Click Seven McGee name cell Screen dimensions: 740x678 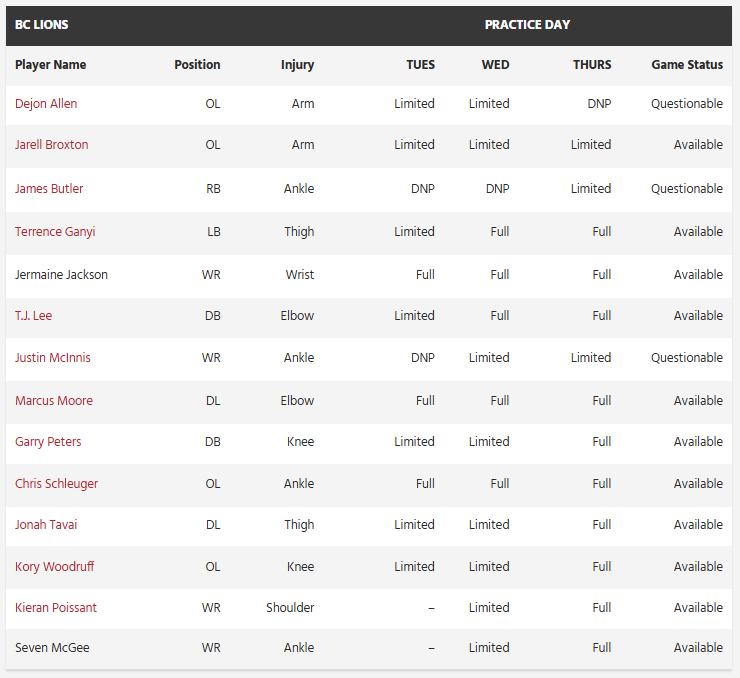click(x=52, y=648)
